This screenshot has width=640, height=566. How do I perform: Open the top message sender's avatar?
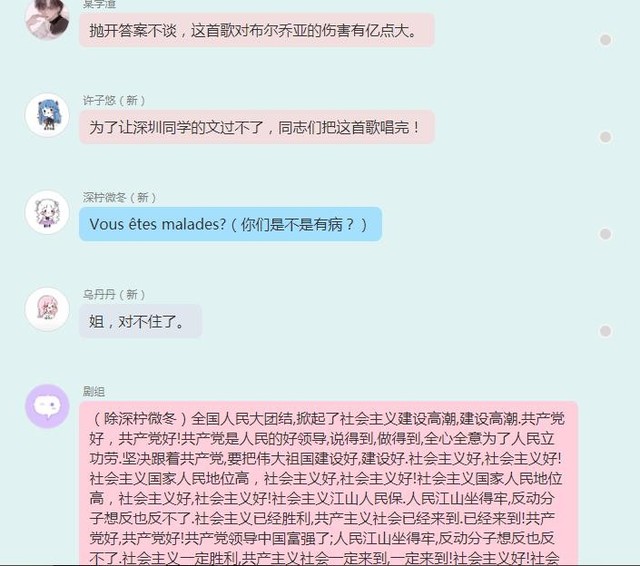[x=47, y=18]
